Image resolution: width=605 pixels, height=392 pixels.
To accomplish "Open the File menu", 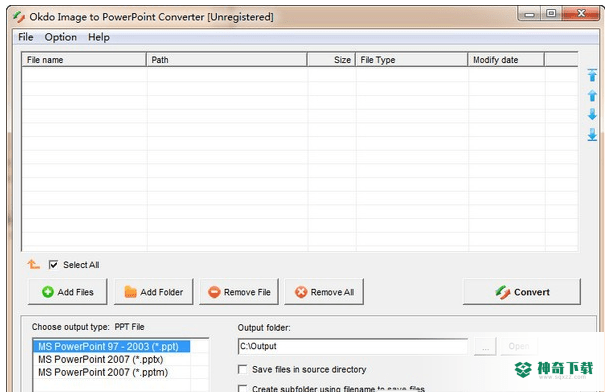I will coord(25,37).
